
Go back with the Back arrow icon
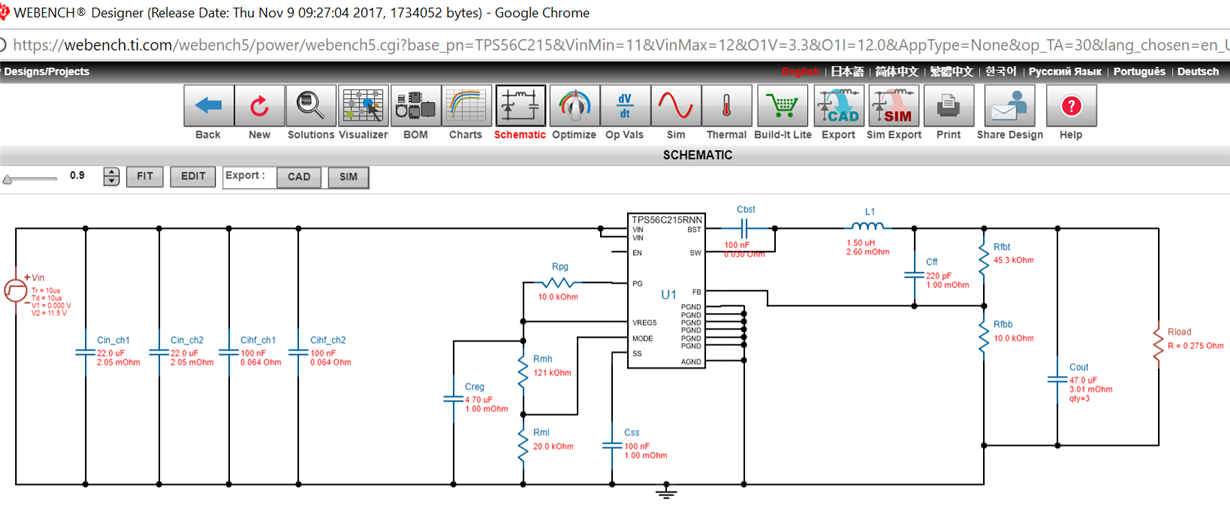point(208,106)
